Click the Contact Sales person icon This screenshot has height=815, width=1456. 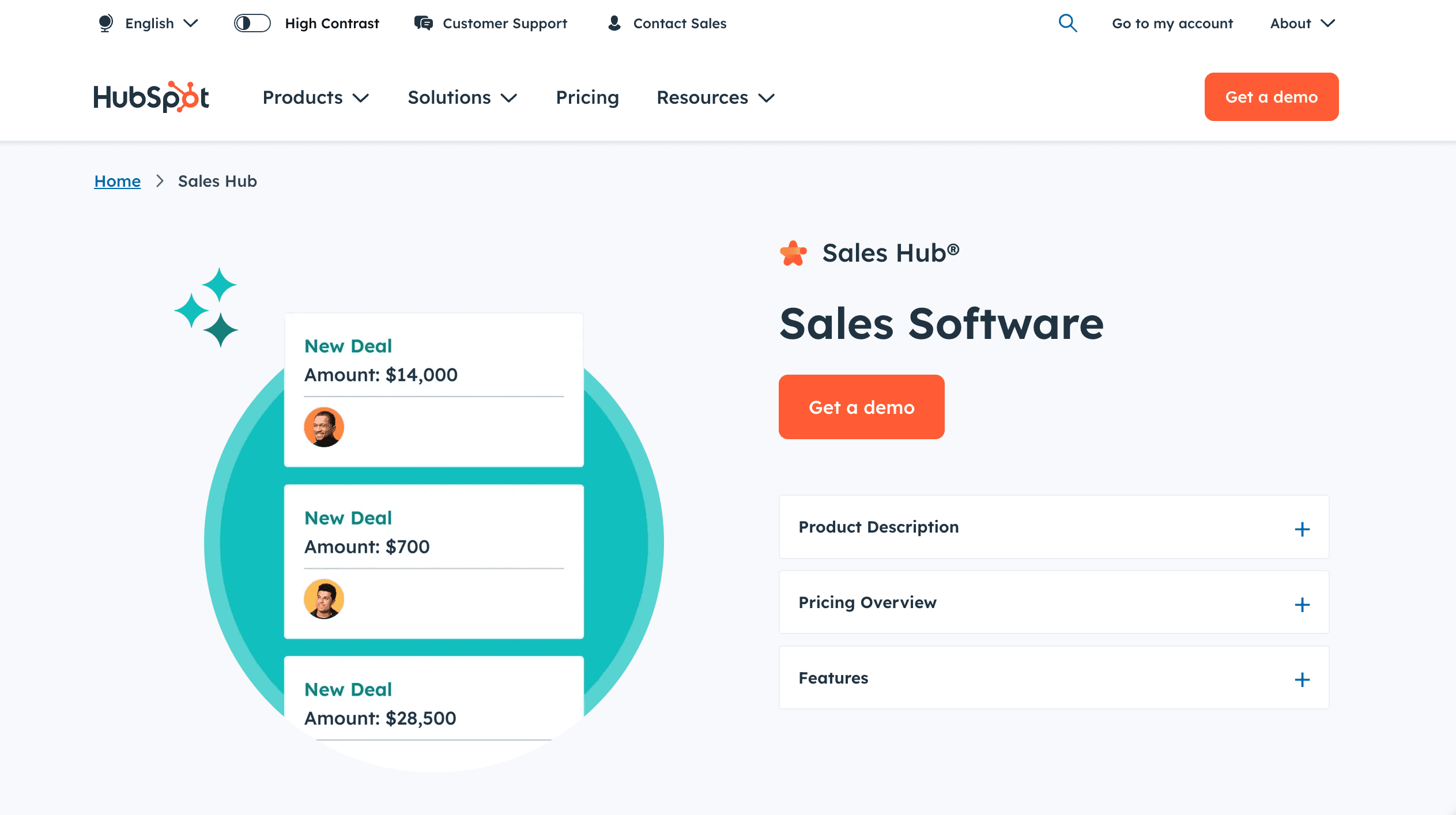614,23
